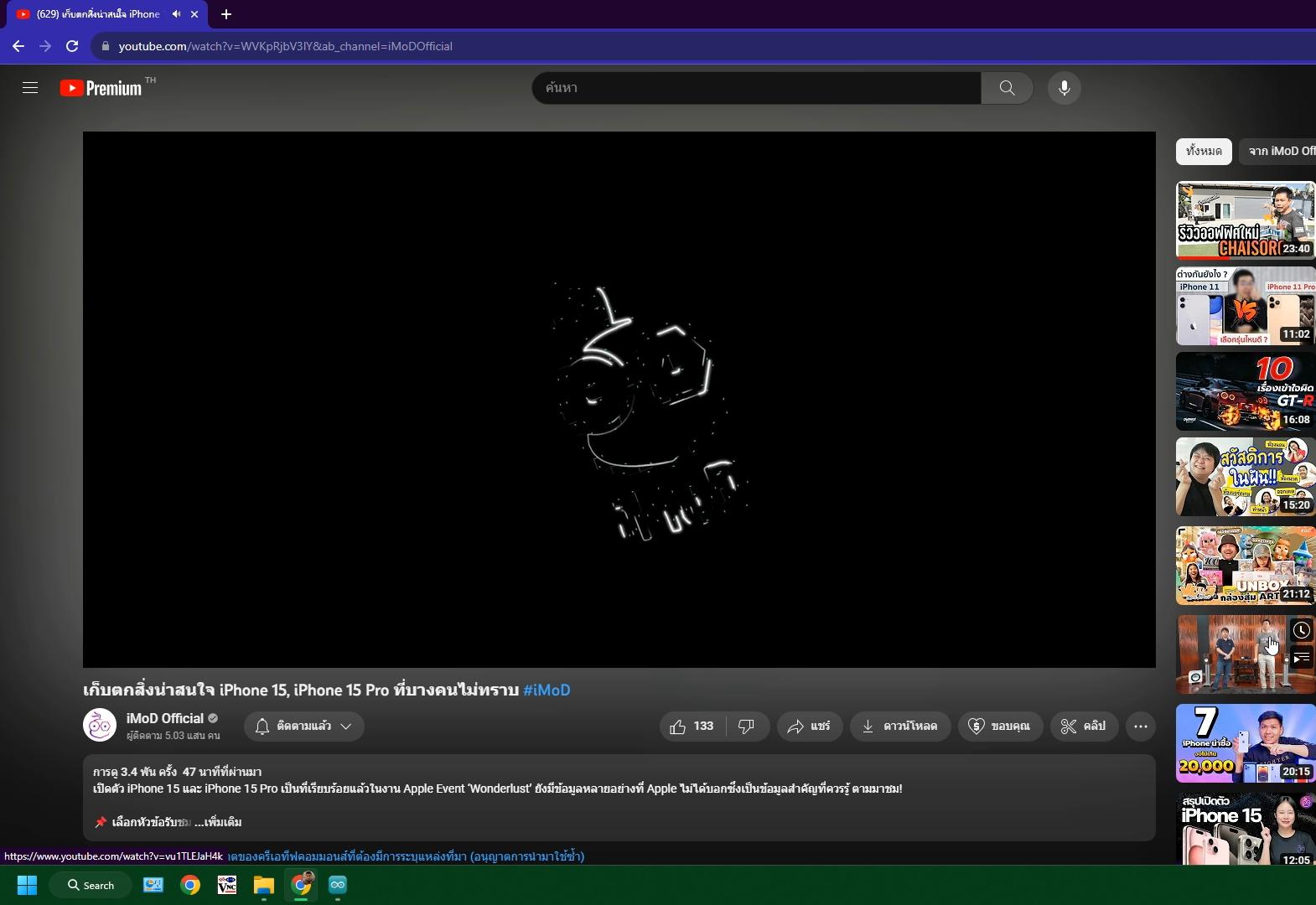This screenshot has width=1316, height=905.
Task: Go forward with browser forward arrow
Action: tap(45, 46)
